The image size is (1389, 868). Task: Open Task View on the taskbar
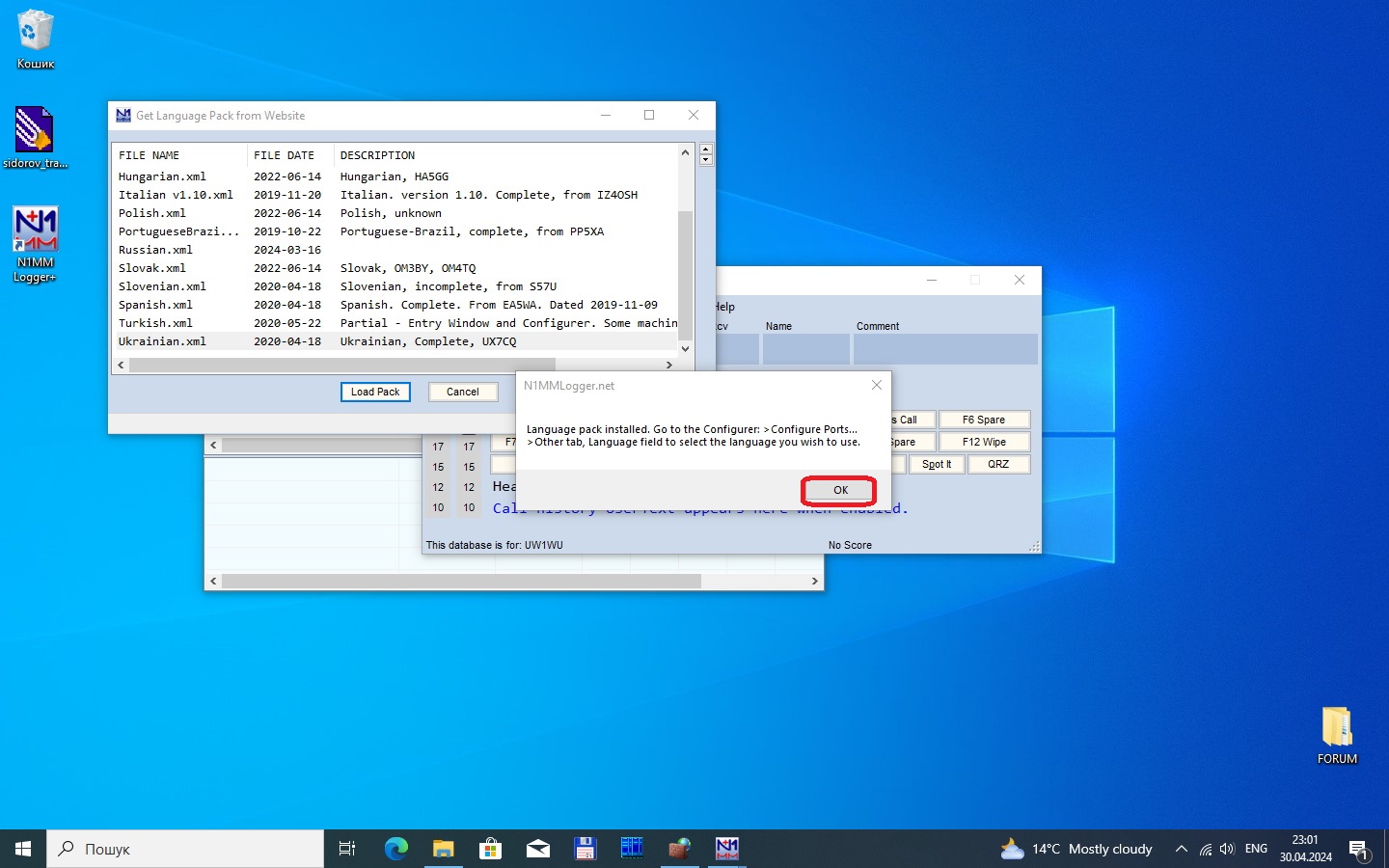[x=347, y=849]
